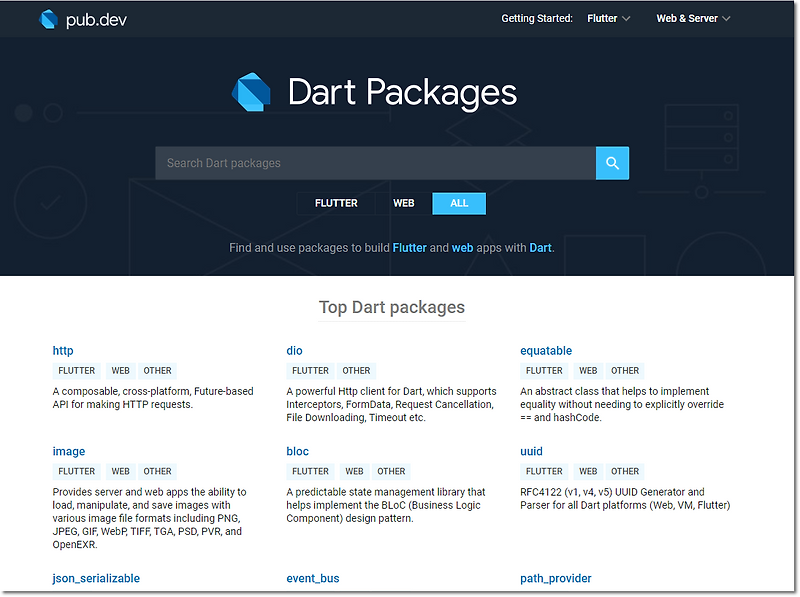The height and width of the screenshot is (597, 800).
Task: Follow the web link in tagline
Action: (x=462, y=248)
